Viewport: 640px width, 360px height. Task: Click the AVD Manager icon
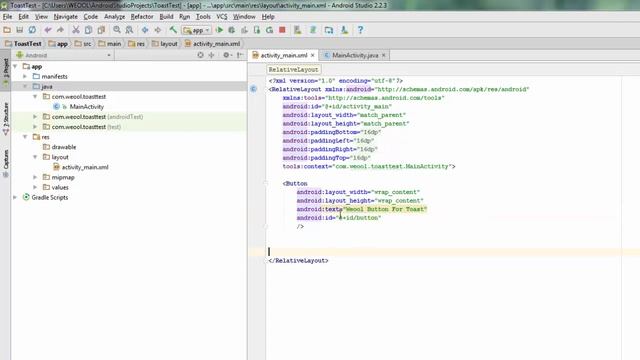(298, 30)
